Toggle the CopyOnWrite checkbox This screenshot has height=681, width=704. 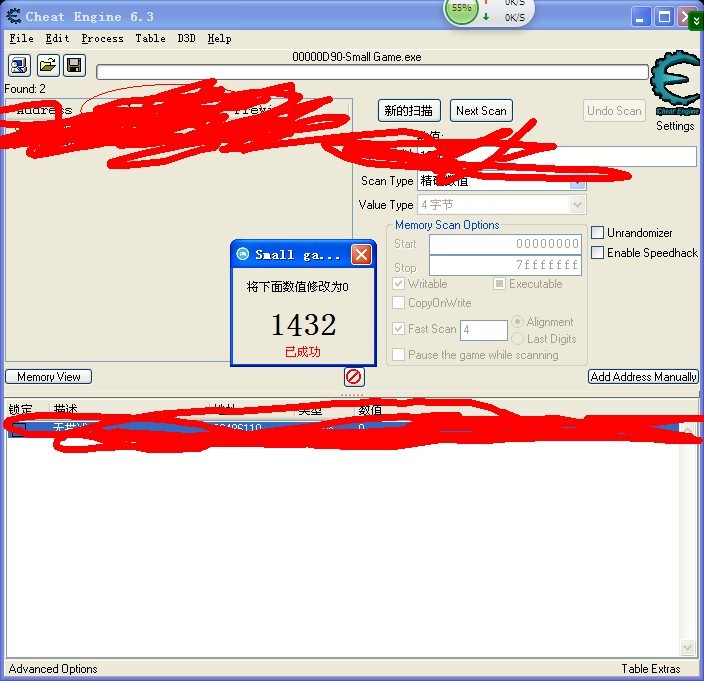pyautogui.click(x=398, y=303)
